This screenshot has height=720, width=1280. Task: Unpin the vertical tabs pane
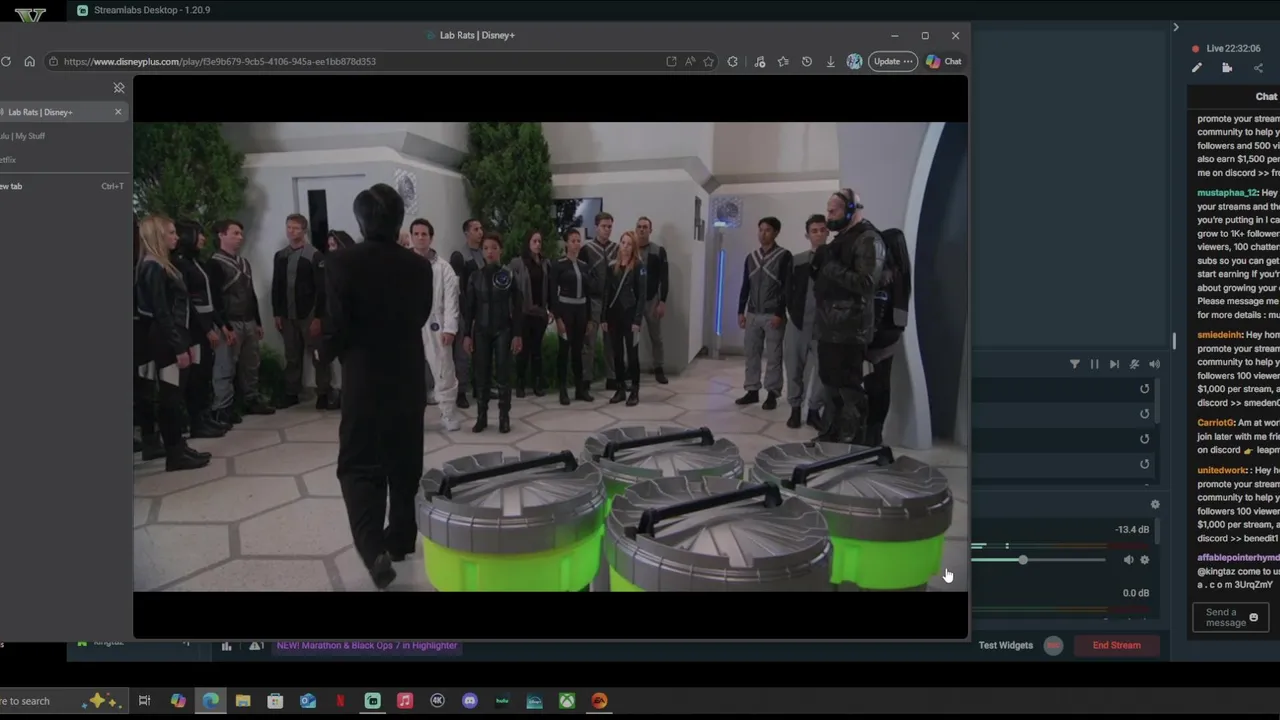pos(119,88)
